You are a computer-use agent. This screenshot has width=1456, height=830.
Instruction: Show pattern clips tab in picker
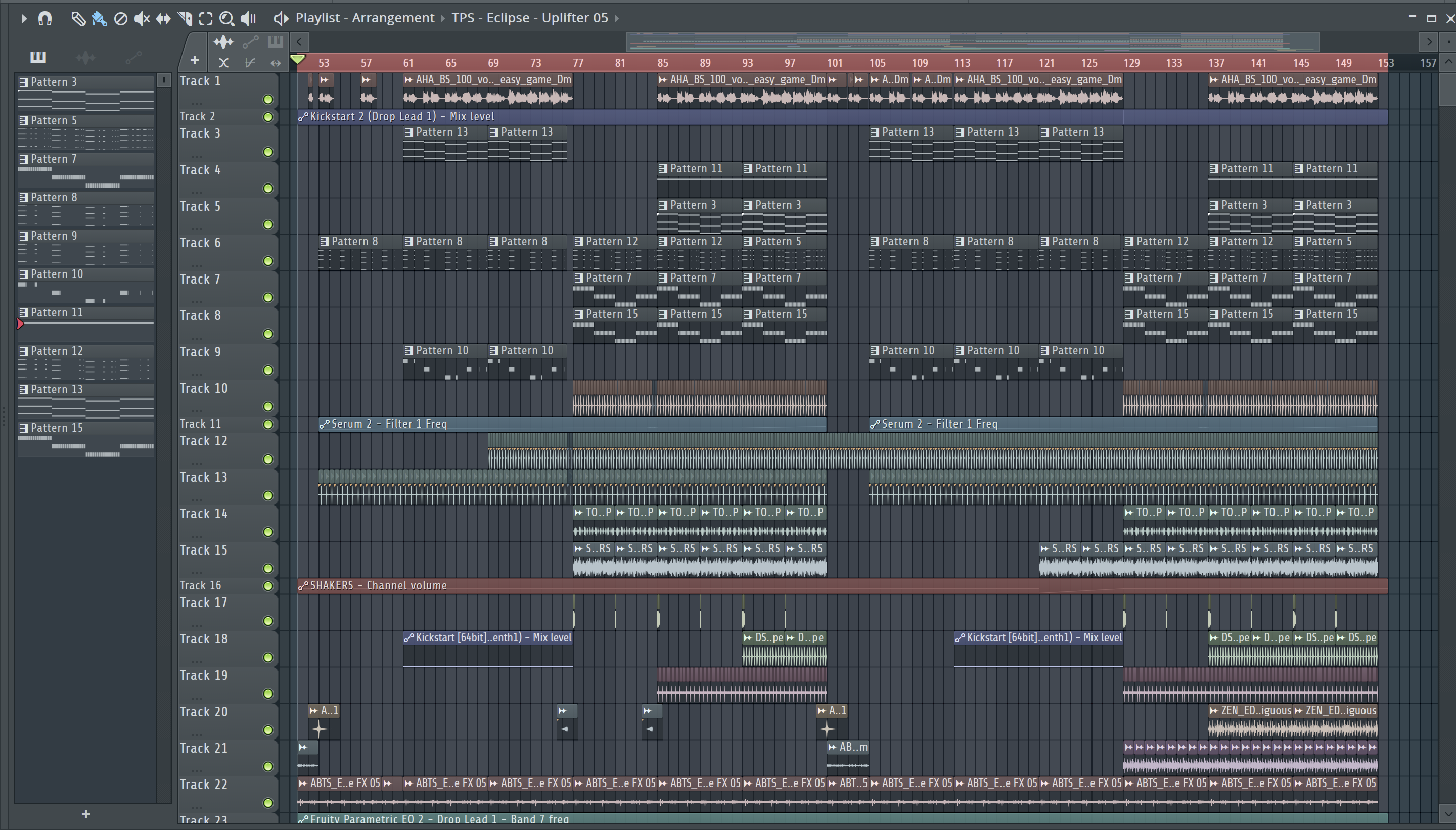[38, 57]
